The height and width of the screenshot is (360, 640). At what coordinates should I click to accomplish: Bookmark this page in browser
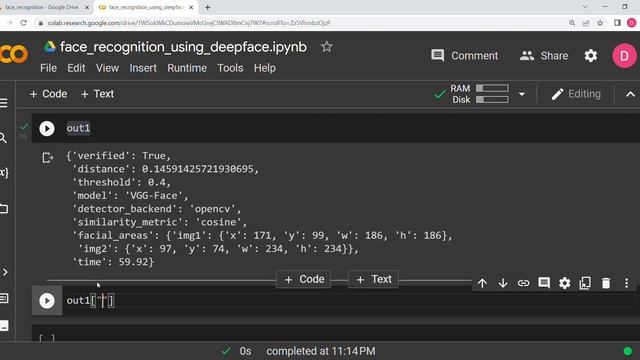click(600, 23)
